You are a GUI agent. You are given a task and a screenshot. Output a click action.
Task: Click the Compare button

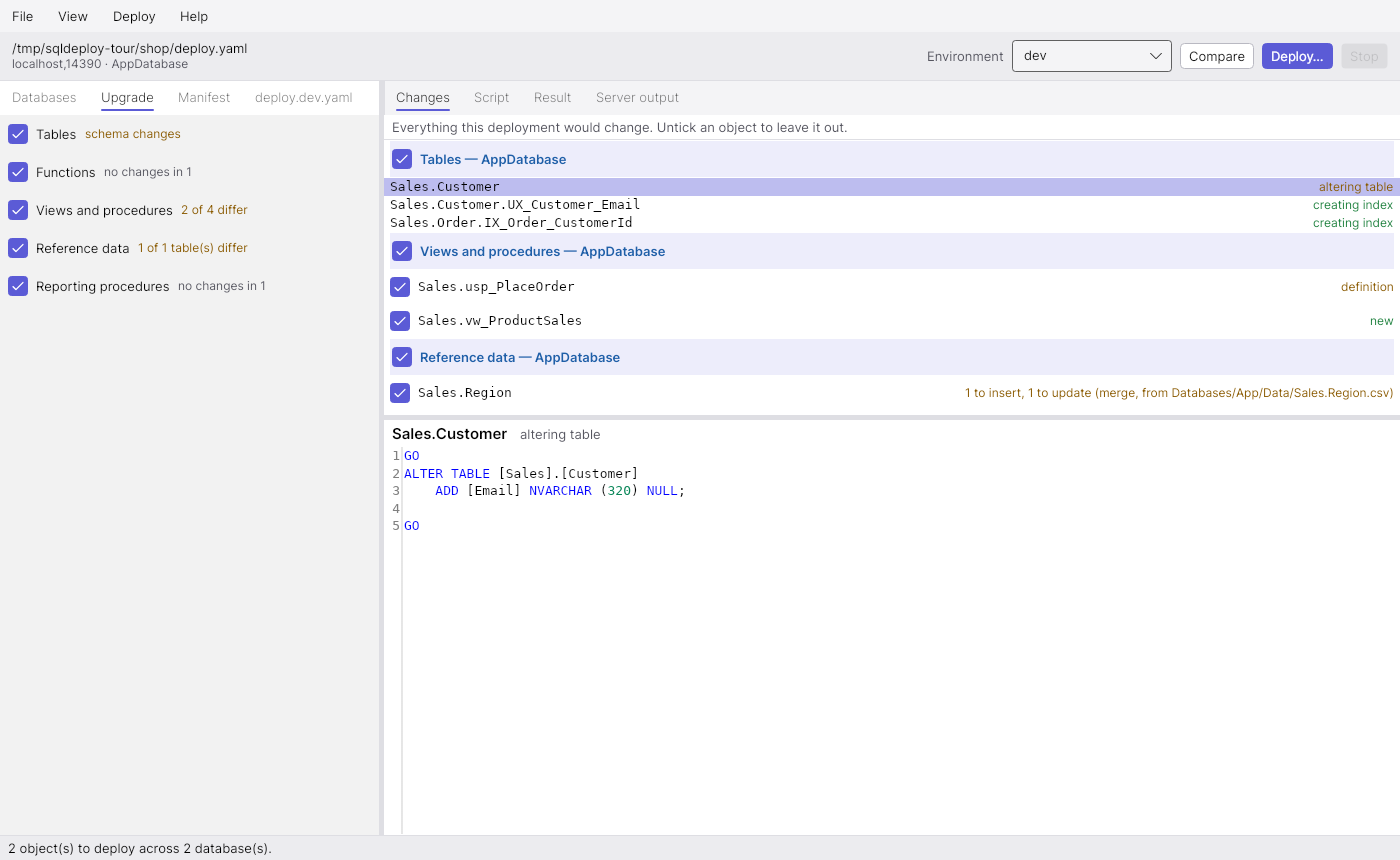click(x=1217, y=56)
